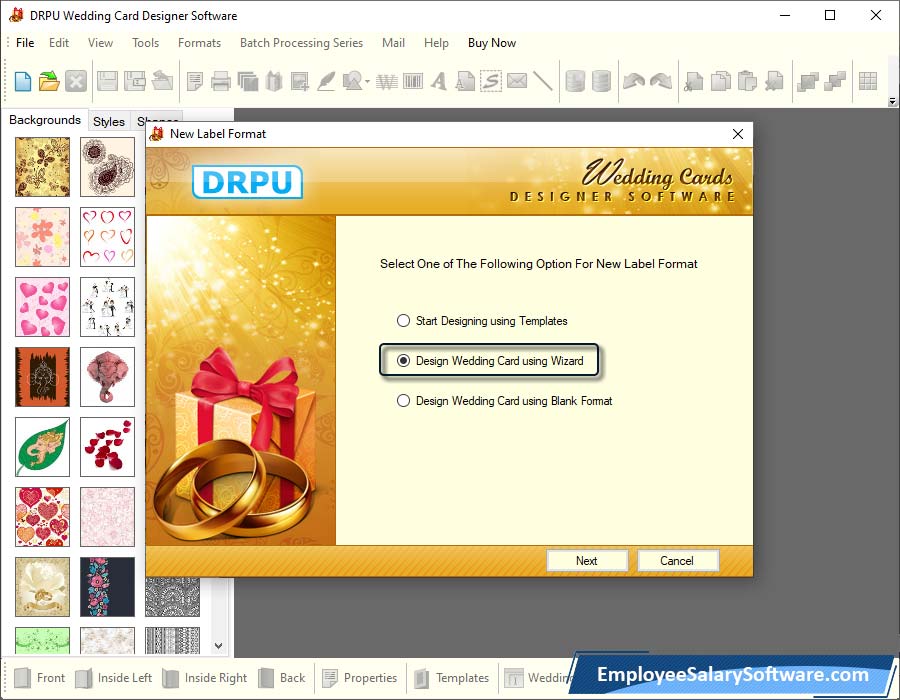This screenshot has width=900, height=700.
Task: Select Start Designing using Templates radio
Action: (404, 320)
